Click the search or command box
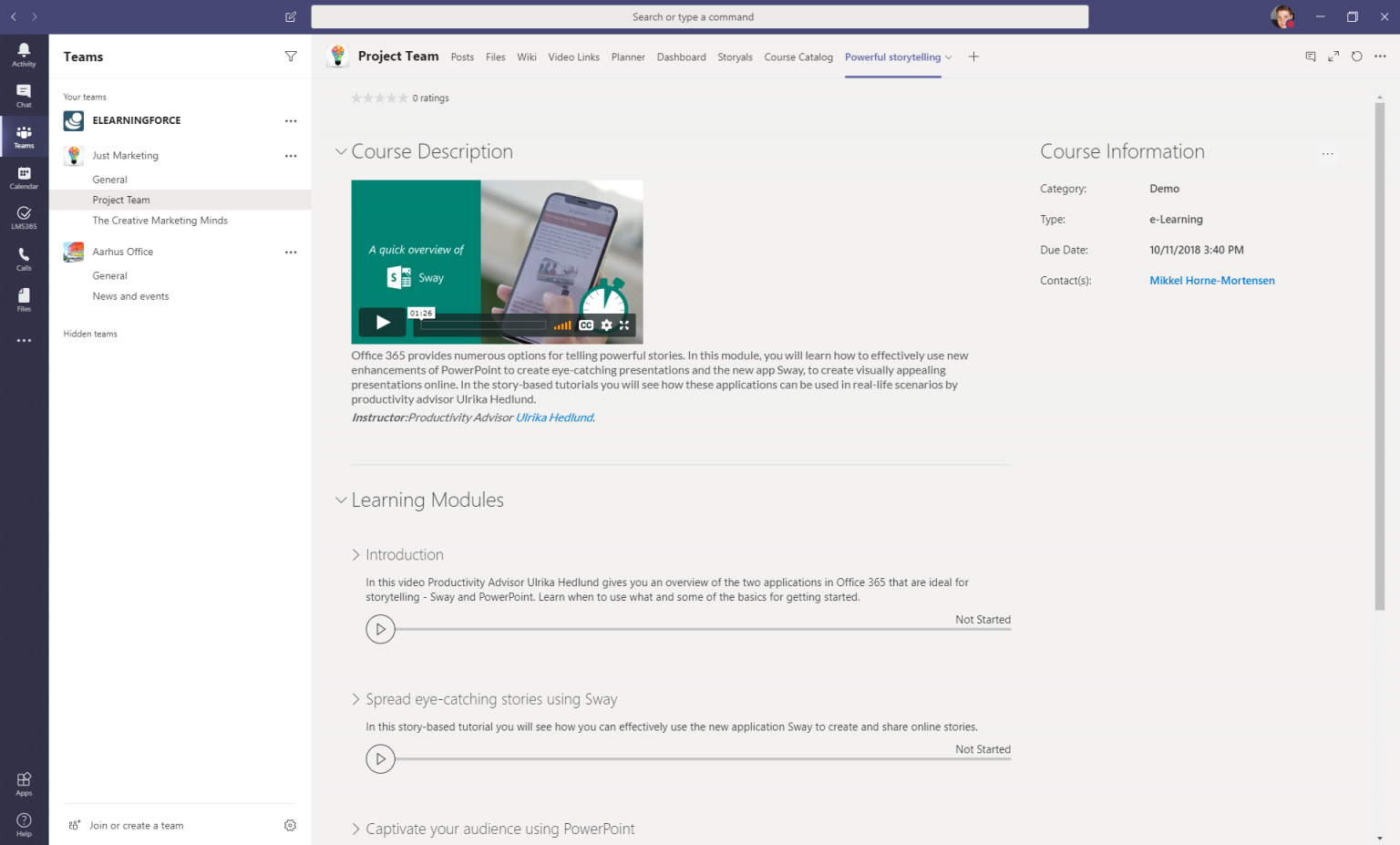The width and height of the screenshot is (1400, 845). click(x=699, y=16)
